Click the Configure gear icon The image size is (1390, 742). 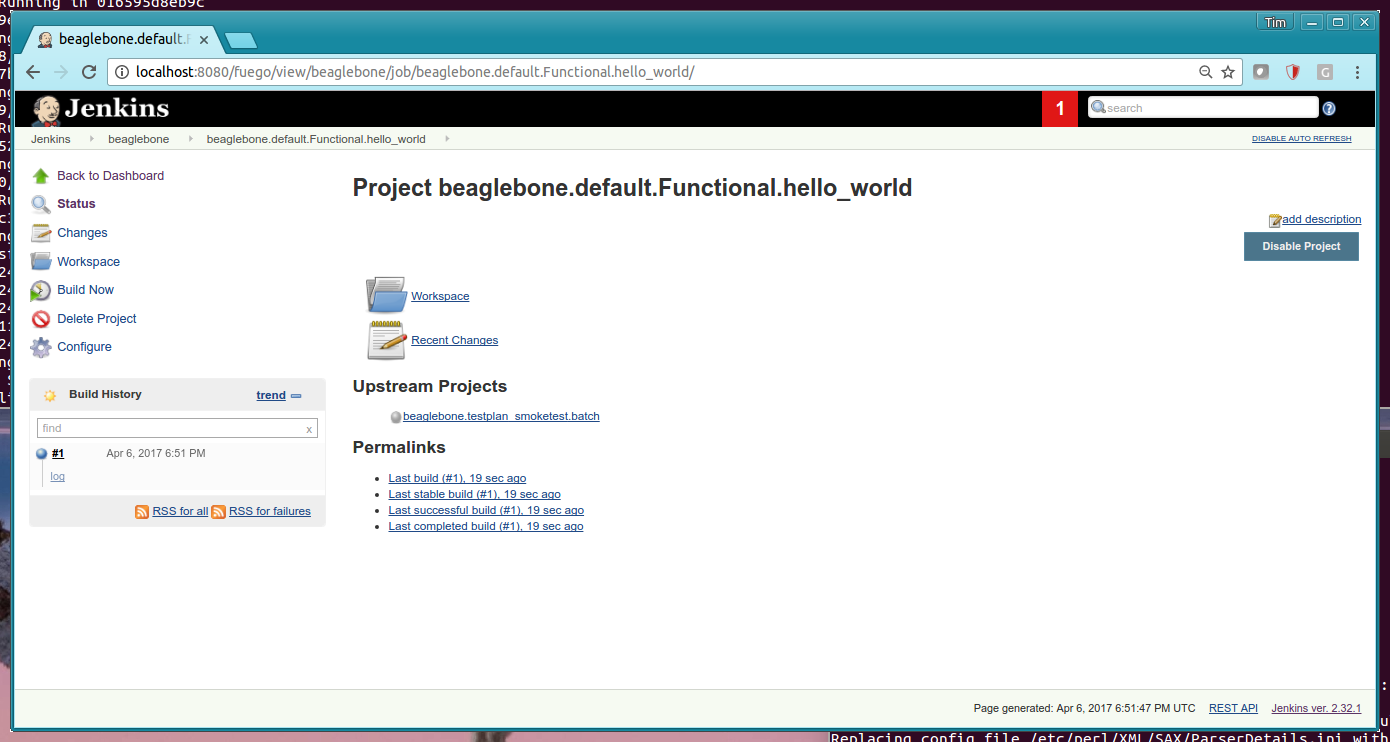pyautogui.click(x=41, y=347)
